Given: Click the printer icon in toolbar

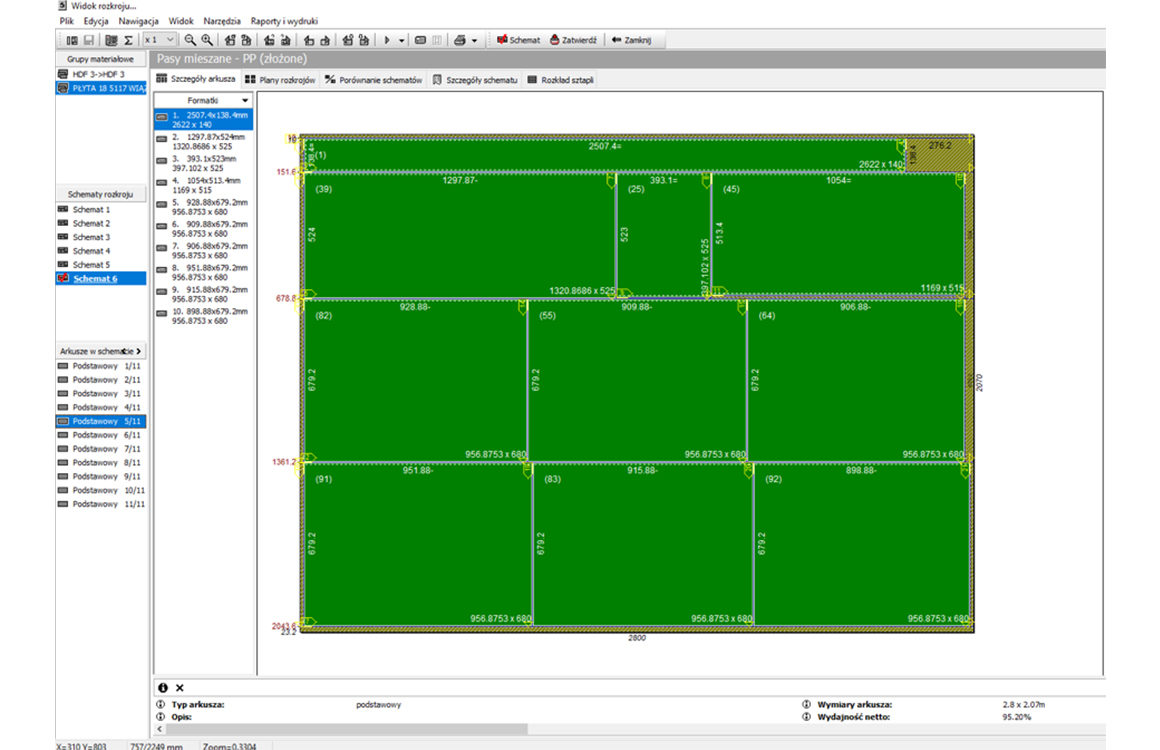Looking at the screenshot, I should (459, 40).
